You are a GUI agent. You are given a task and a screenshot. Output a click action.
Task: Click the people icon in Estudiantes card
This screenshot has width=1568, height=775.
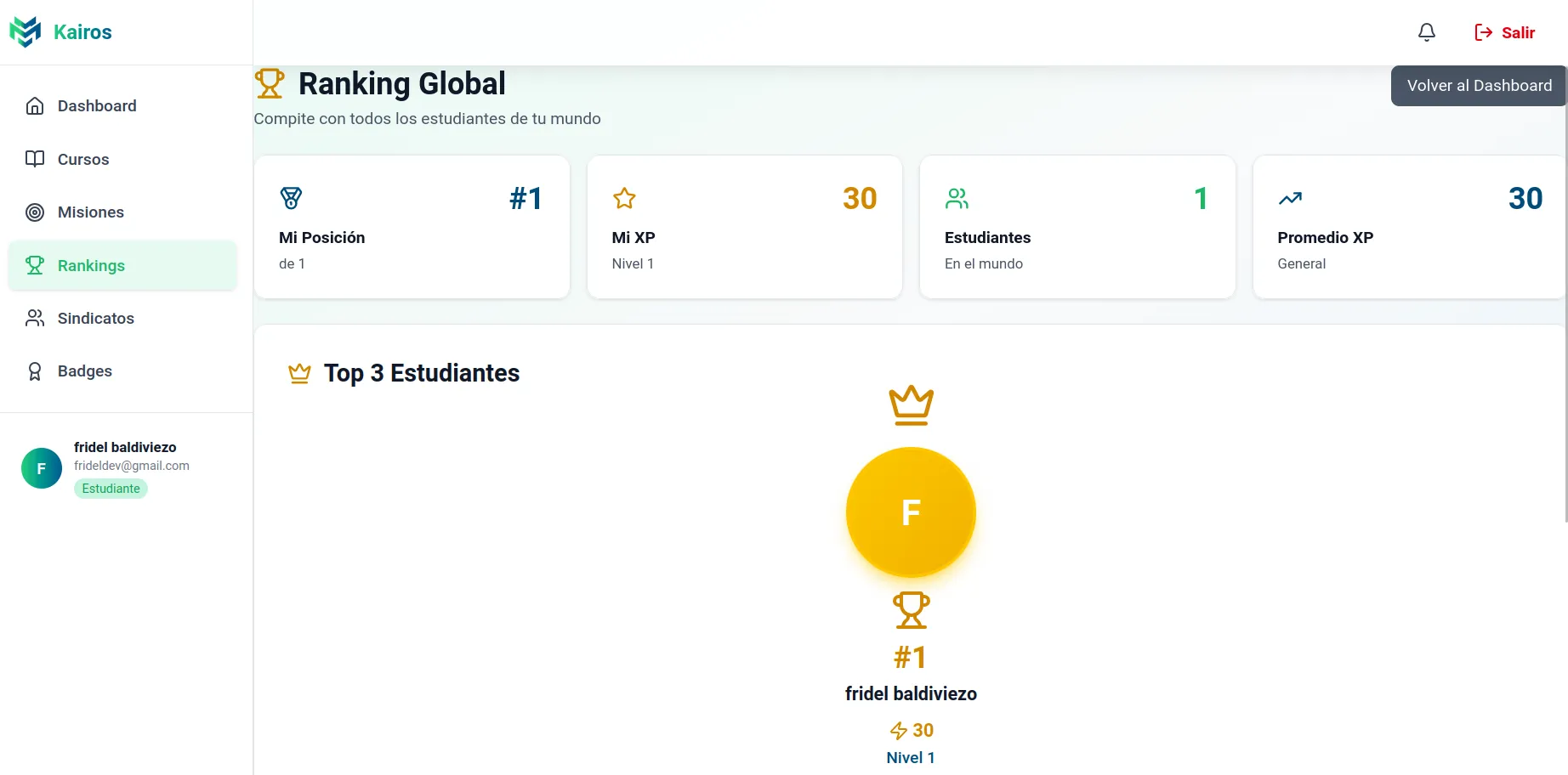tap(957, 198)
